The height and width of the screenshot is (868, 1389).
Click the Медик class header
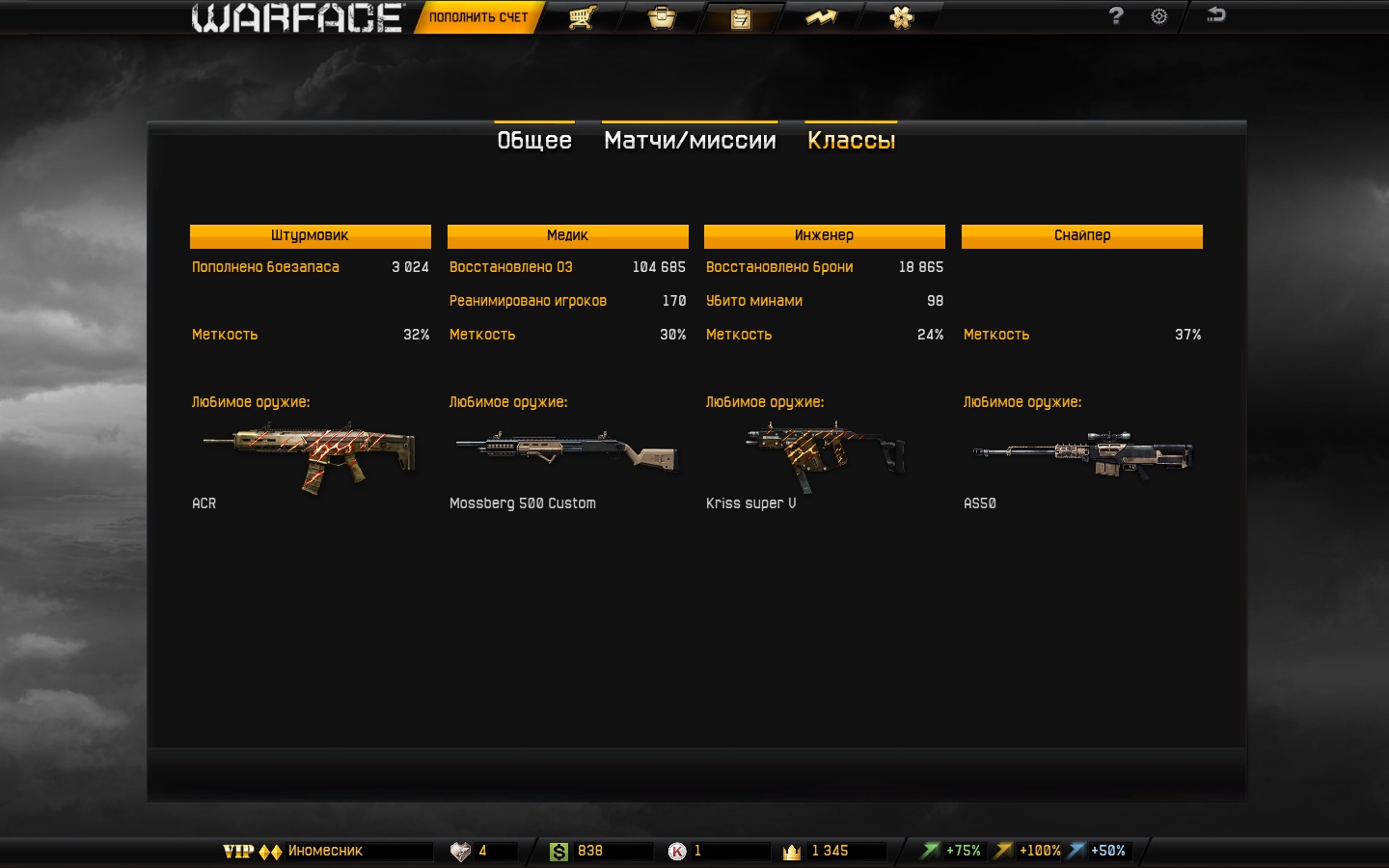point(568,236)
